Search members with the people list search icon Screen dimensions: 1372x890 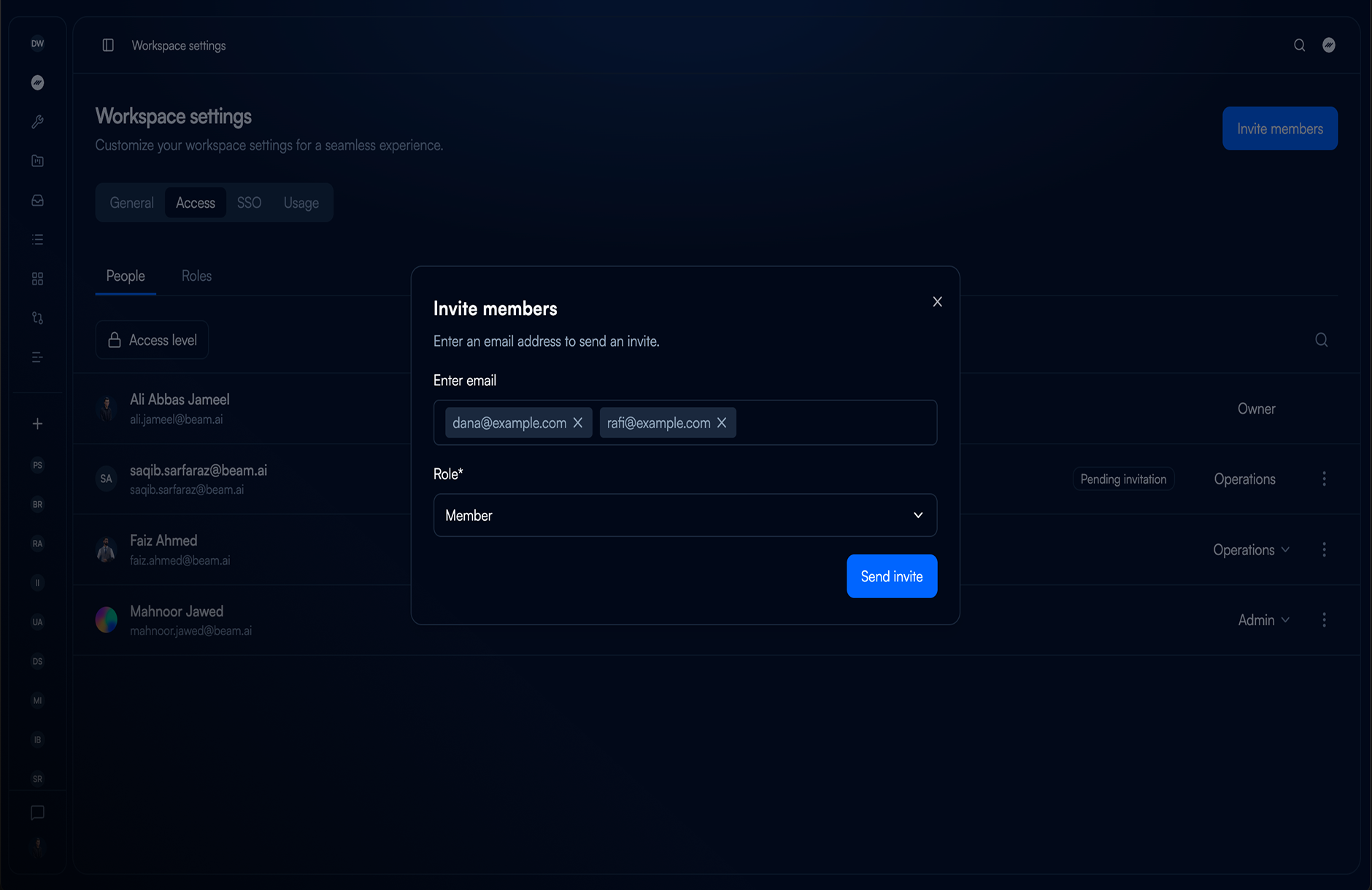click(x=1322, y=340)
